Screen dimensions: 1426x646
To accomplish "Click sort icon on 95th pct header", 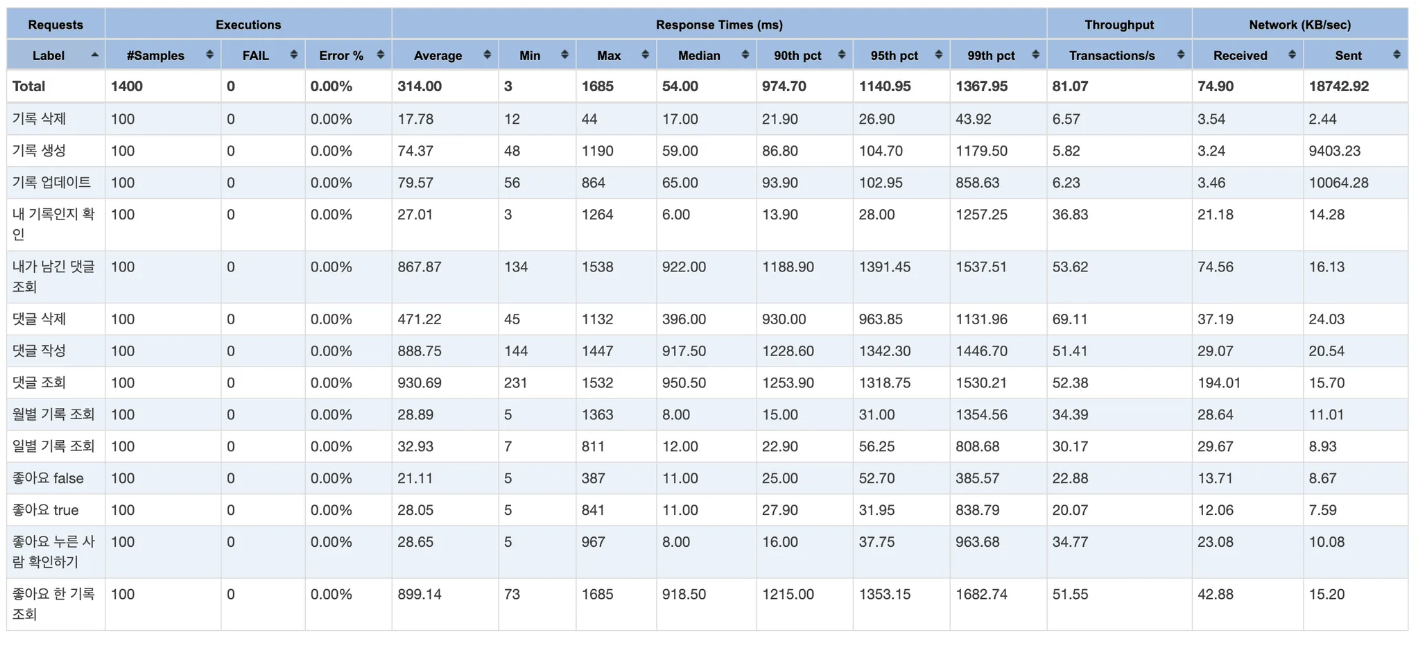I will (x=939, y=55).
